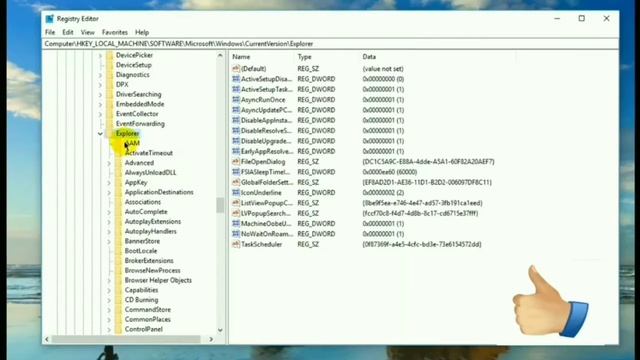Click the TaskScheduler string icon

pyautogui.click(x=236, y=244)
